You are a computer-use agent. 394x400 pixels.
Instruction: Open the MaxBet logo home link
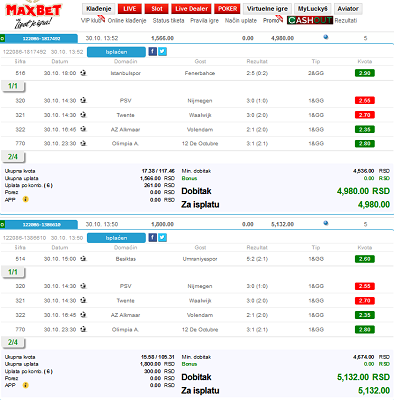(33, 15)
